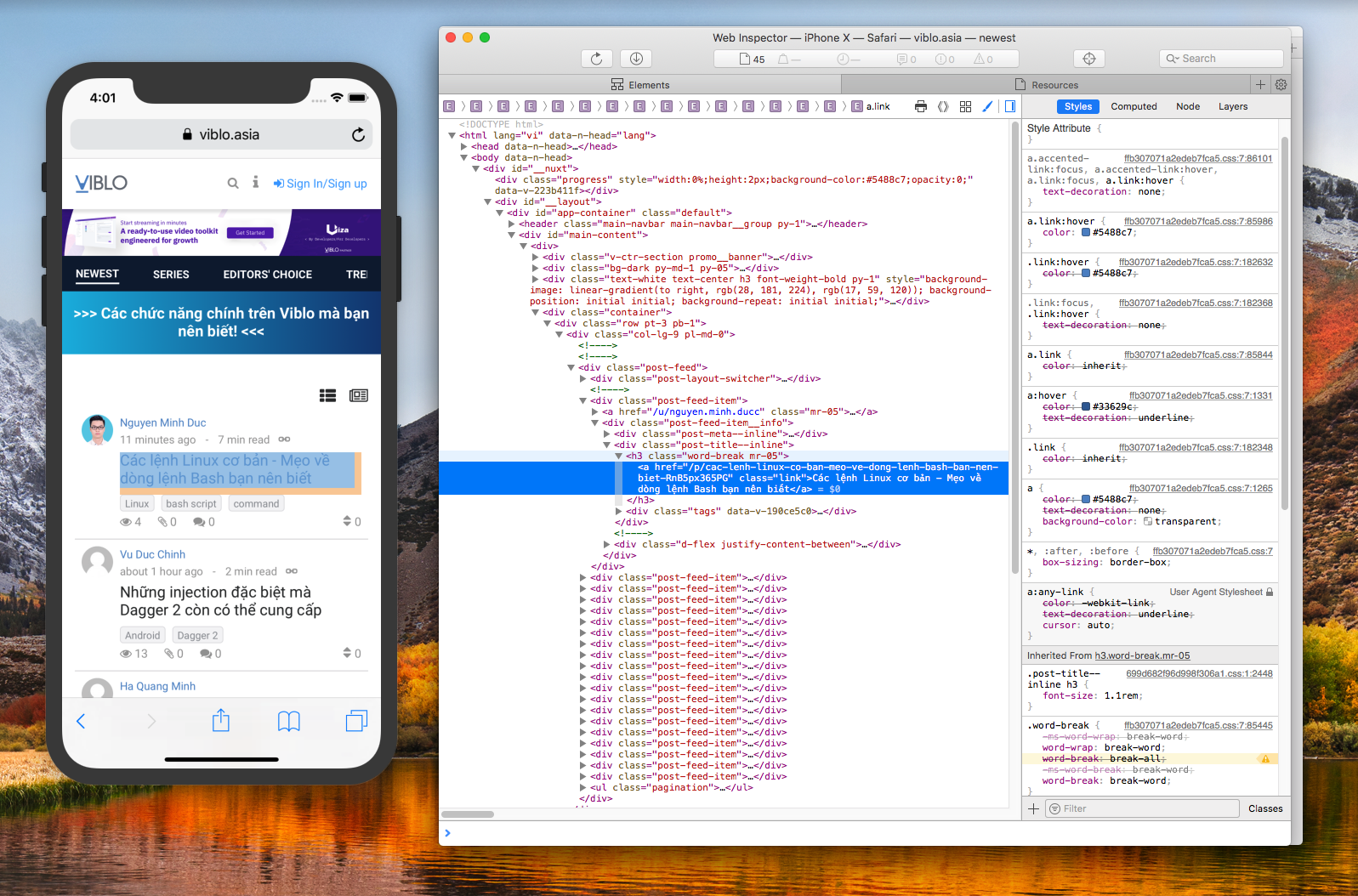Click the print styles printer icon
This screenshot has width=1358, height=896.
coord(920,106)
